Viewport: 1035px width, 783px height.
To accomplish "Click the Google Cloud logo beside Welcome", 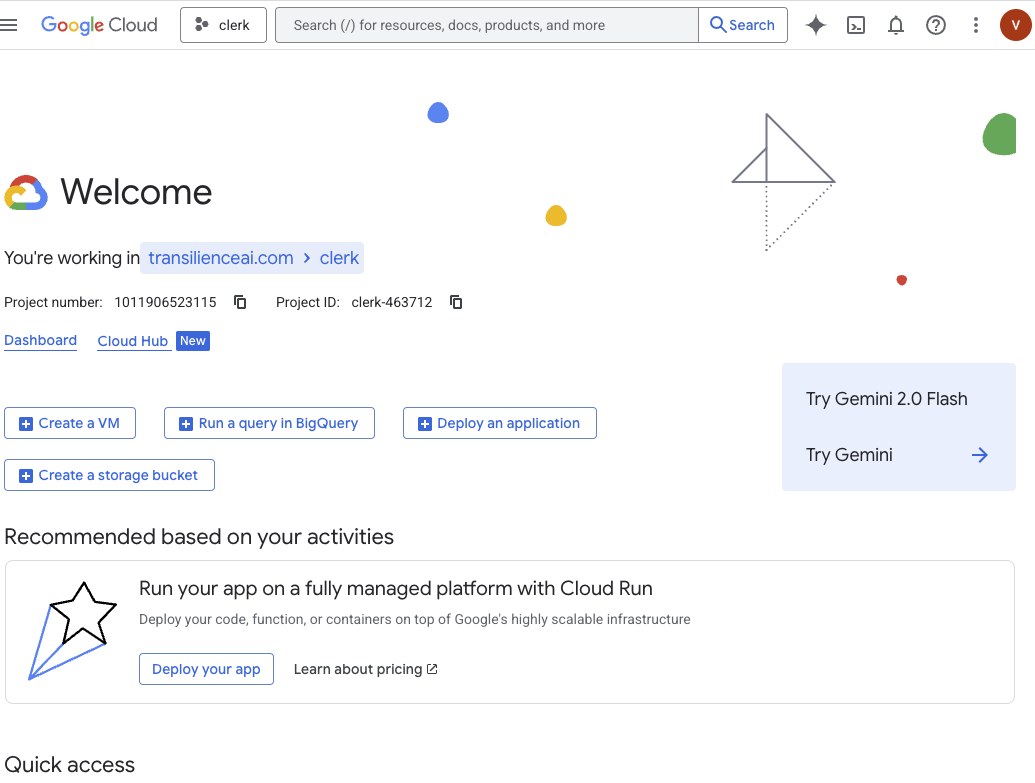I will click(x=26, y=193).
